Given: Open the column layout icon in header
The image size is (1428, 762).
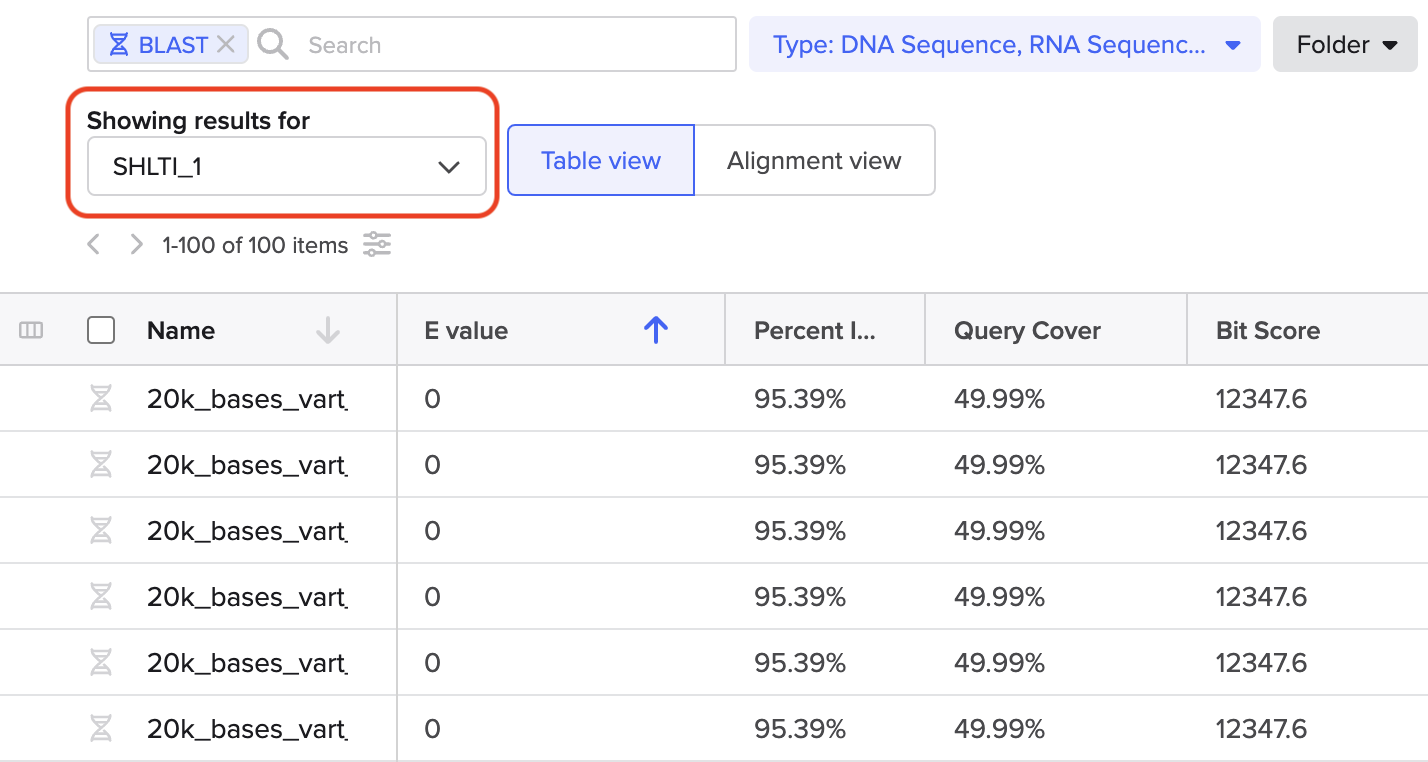Looking at the screenshot, I should pos(31,331).
